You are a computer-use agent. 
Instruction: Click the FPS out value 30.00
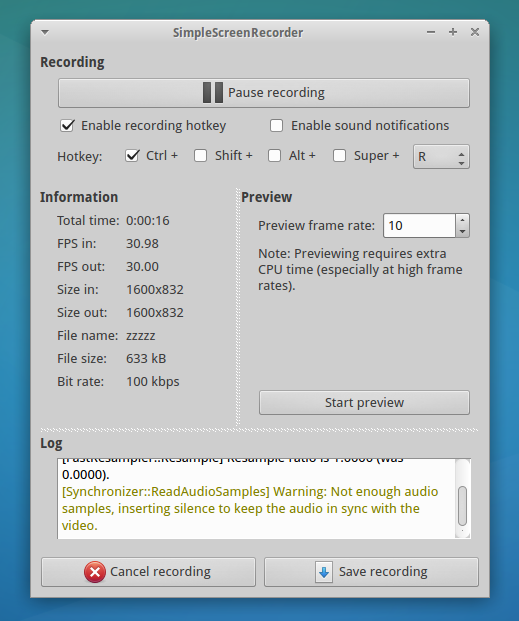tap(142, 267)
